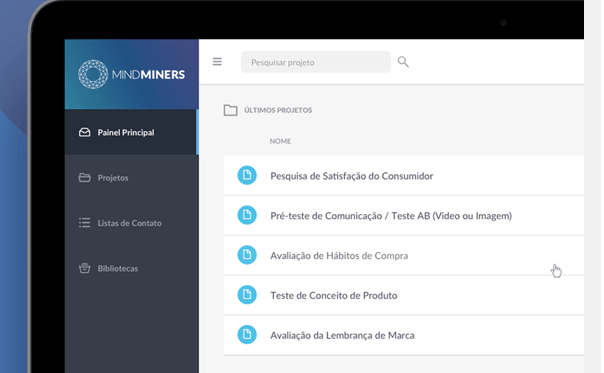
Task: Click the magnifying glass search icon
Action: click(403, 62)
